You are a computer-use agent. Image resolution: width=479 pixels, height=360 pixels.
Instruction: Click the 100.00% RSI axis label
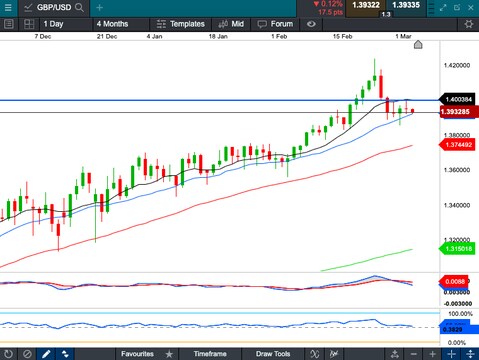click(460, 314)
